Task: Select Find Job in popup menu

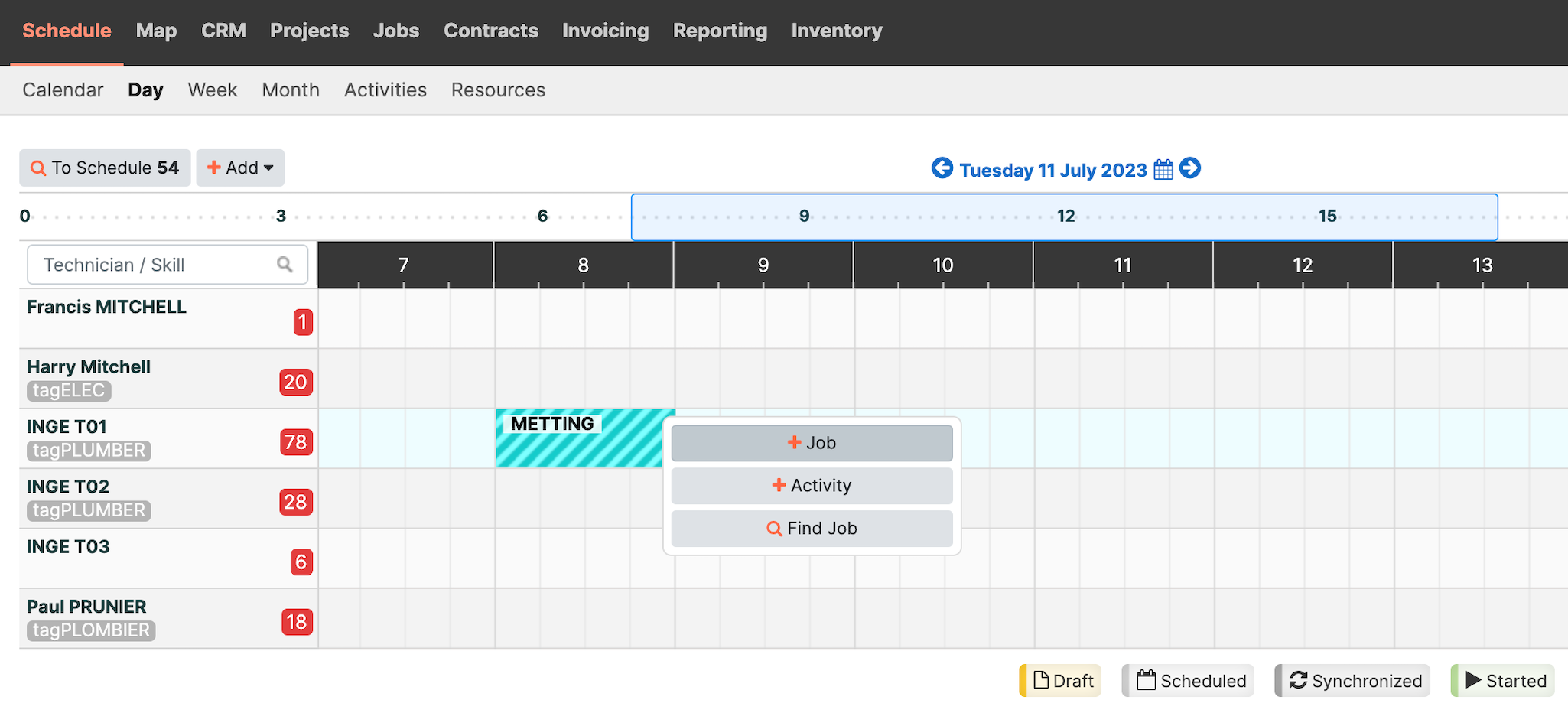Action: (x=812, y=529)
